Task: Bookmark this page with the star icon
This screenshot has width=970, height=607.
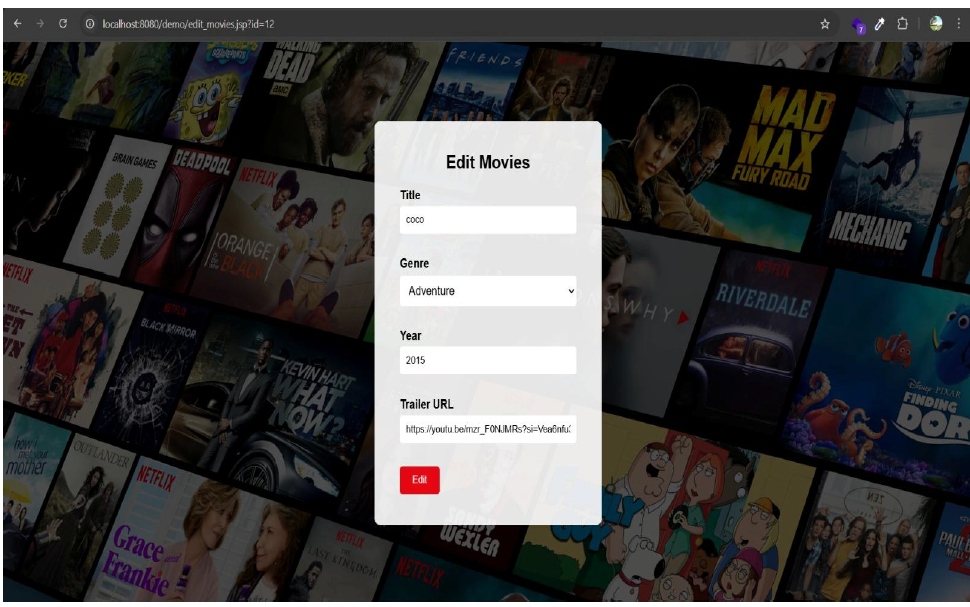Action: pos(825,24)
